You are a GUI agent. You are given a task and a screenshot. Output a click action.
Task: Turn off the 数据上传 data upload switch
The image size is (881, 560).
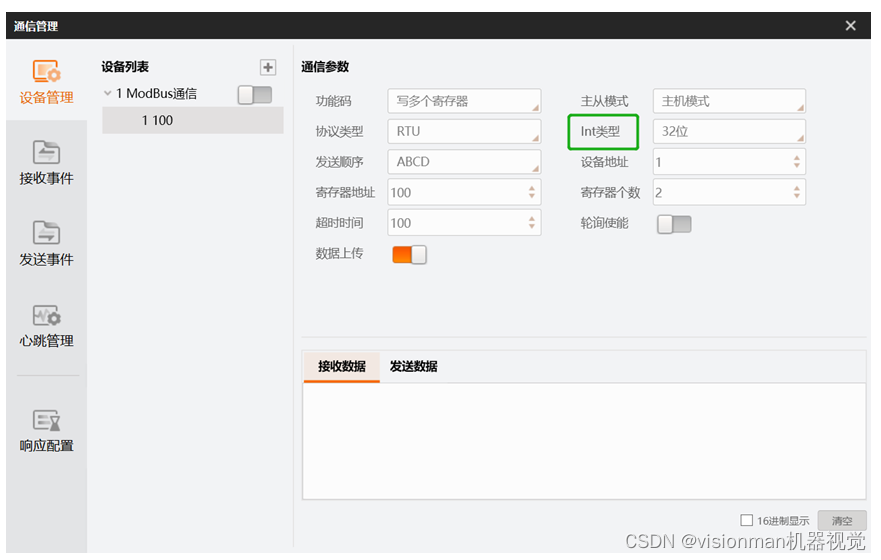pos(409,254)
